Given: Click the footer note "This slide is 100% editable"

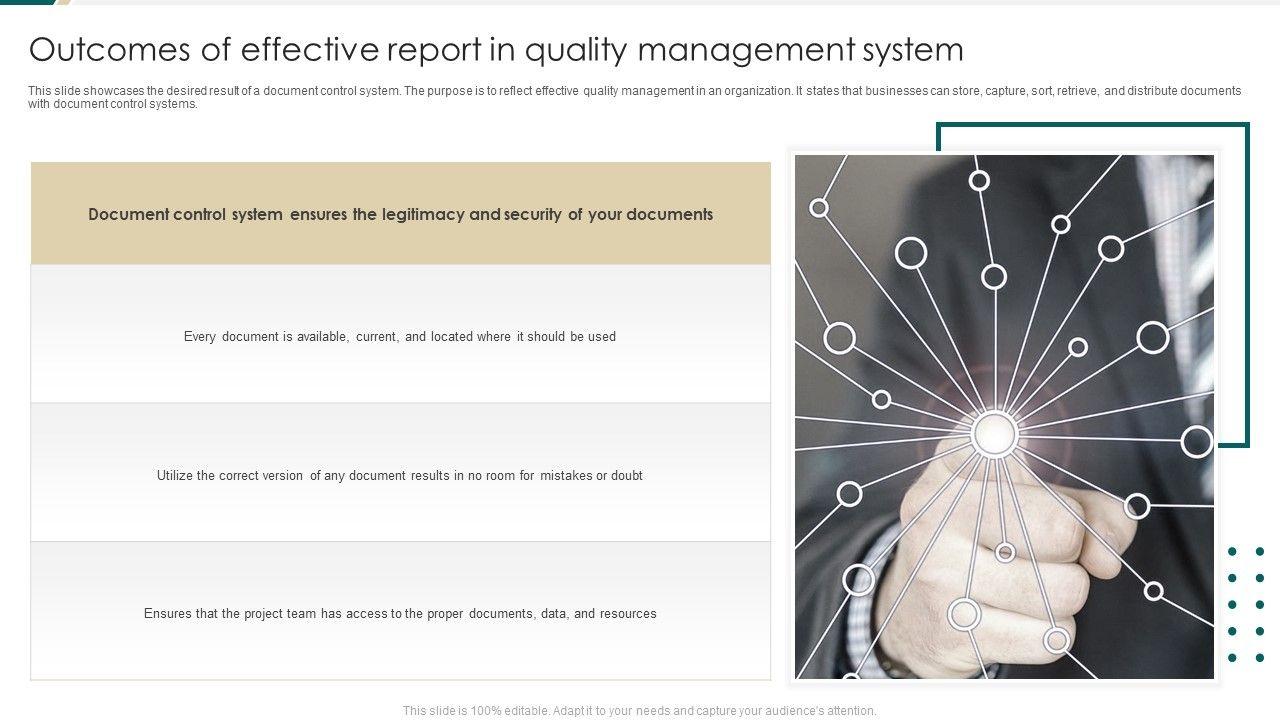Looking at the screenshot, I should [640, 711].
